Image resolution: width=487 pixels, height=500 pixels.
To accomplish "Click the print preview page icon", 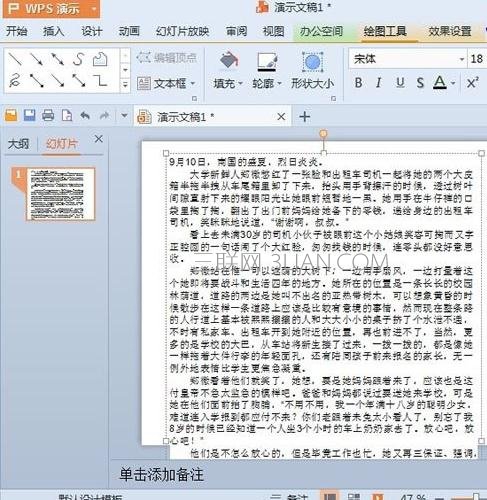I will (67, 116).
